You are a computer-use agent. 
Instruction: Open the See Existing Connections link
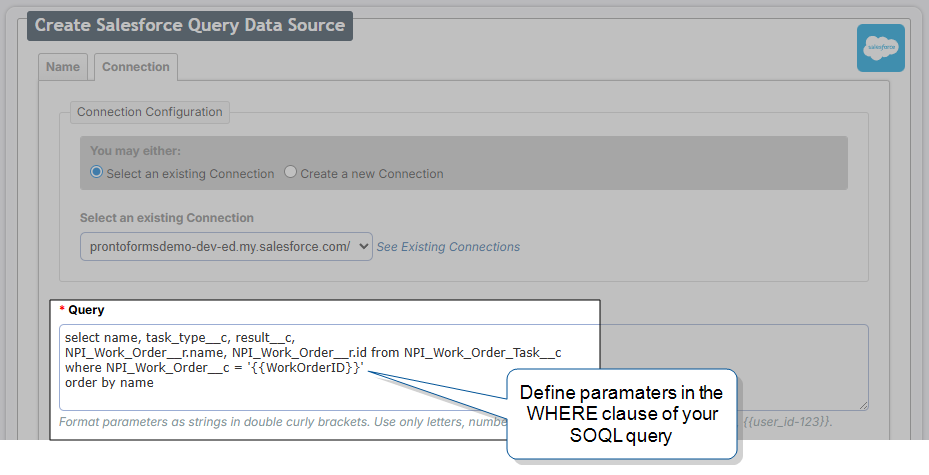[448, 247]
